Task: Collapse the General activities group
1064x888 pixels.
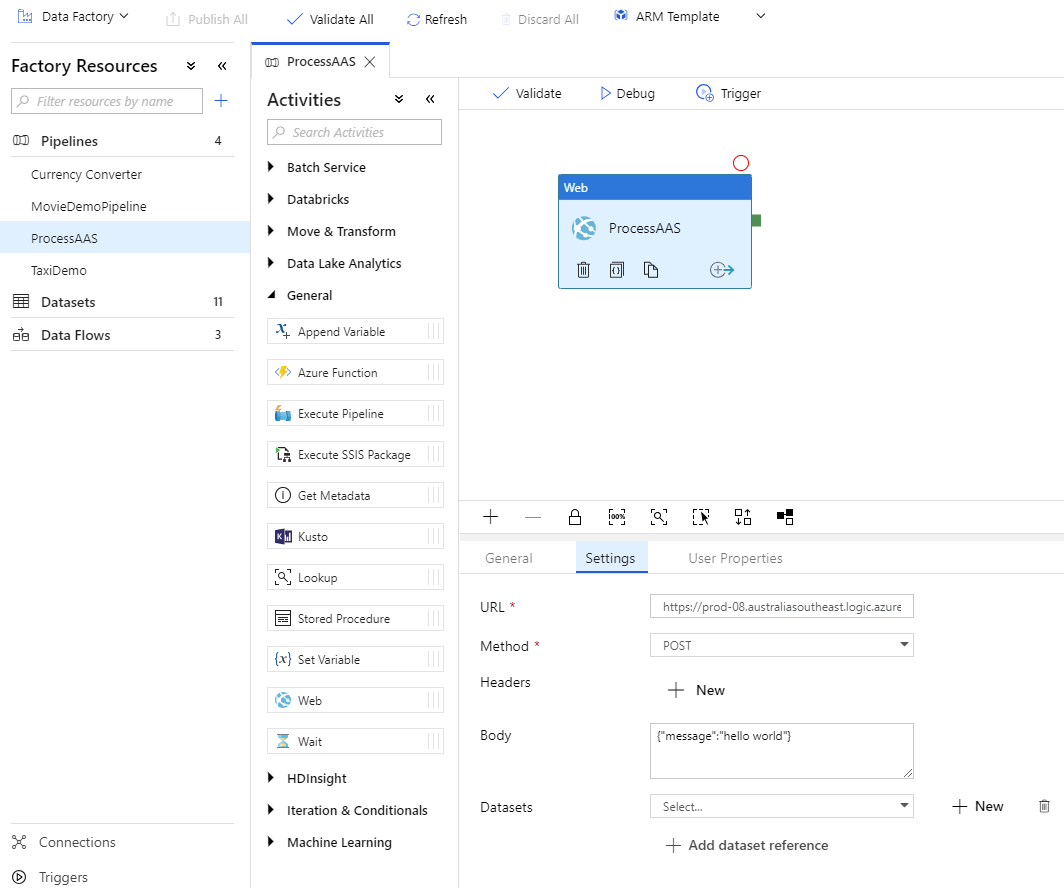Action: coord(309,295)
